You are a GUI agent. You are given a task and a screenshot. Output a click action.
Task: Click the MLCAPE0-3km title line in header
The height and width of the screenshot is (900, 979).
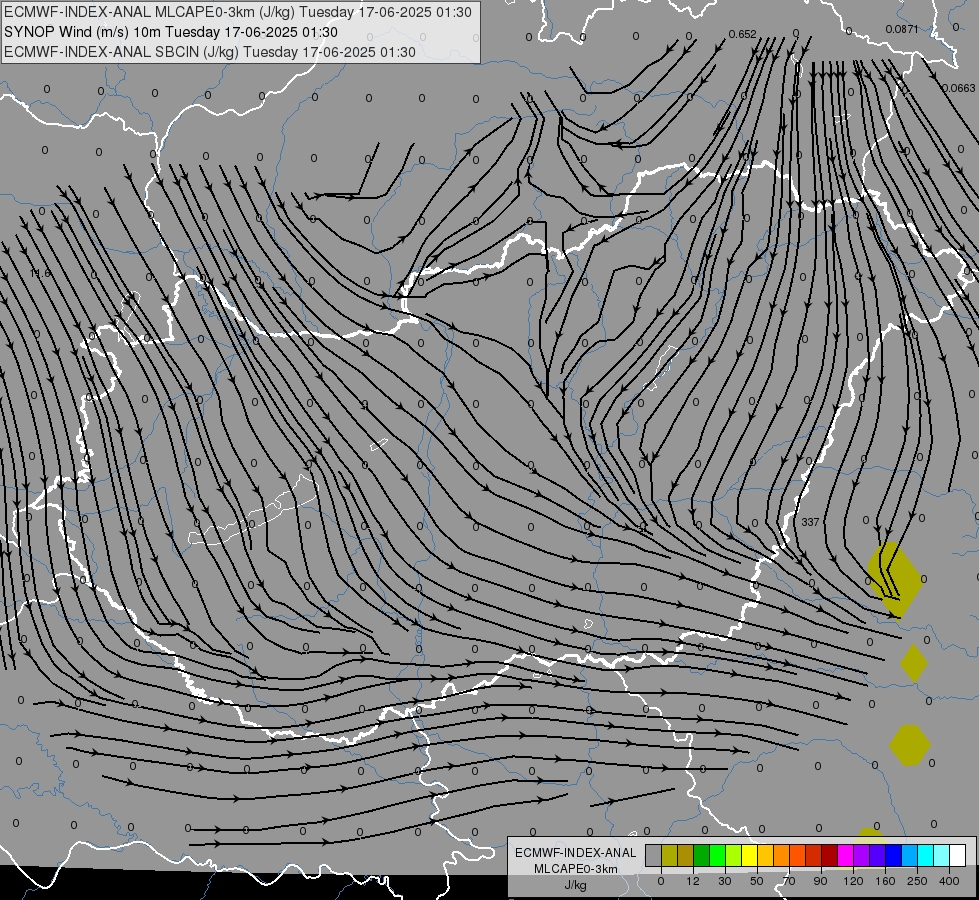coord(238,12)
